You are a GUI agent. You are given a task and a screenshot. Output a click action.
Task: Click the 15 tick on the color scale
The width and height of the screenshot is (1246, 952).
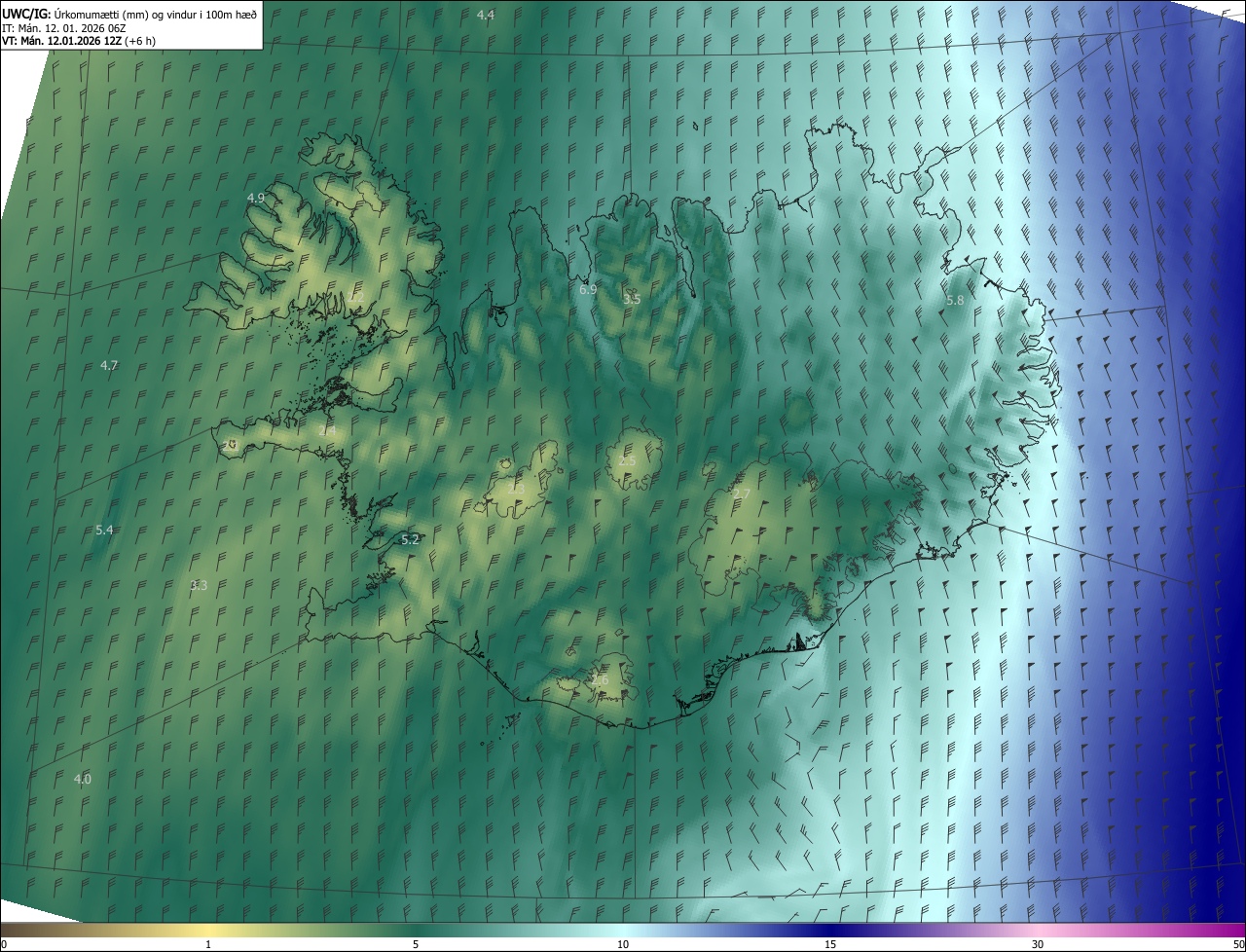[x=830, y=944]
